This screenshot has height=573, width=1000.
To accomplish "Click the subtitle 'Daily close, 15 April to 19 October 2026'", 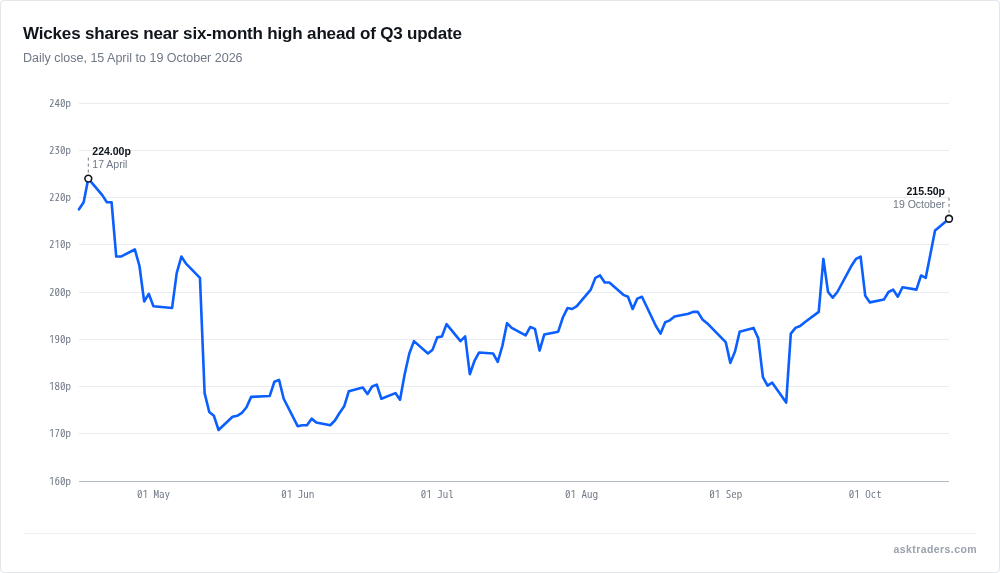I will point(133,58).
